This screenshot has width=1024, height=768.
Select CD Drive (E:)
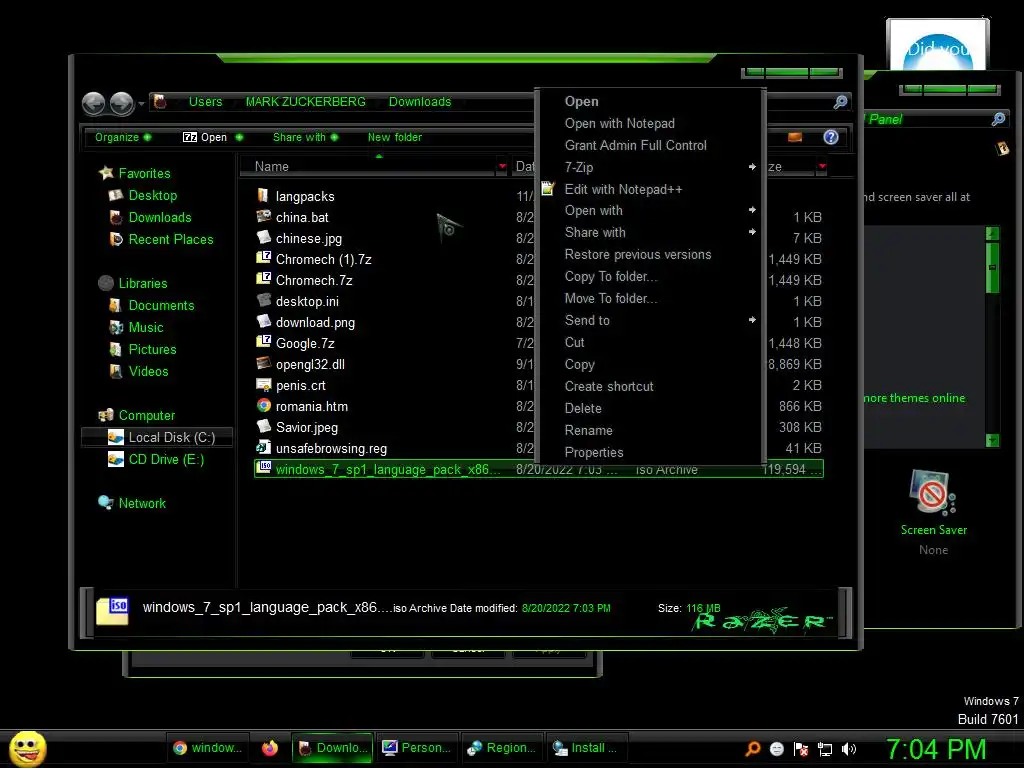(156, 460)
